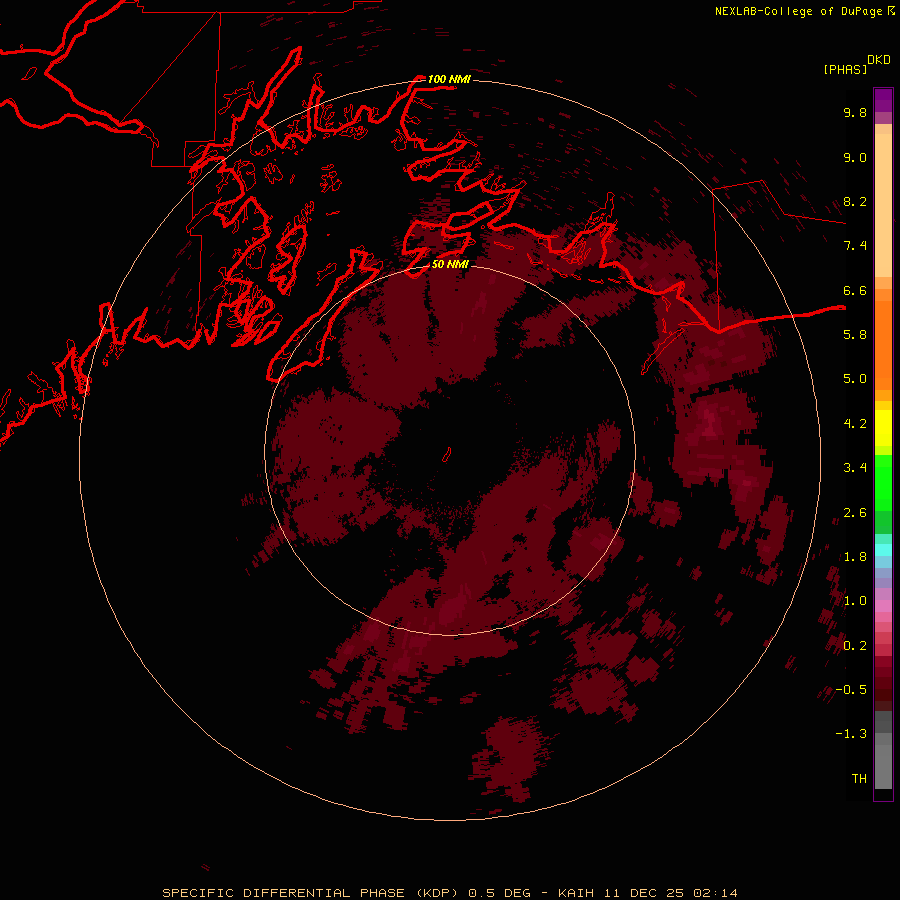The image size is (900, 900).
Task: Click the bright green segment of the color bar
Action: pyautogui.click(x=883, y=482)
